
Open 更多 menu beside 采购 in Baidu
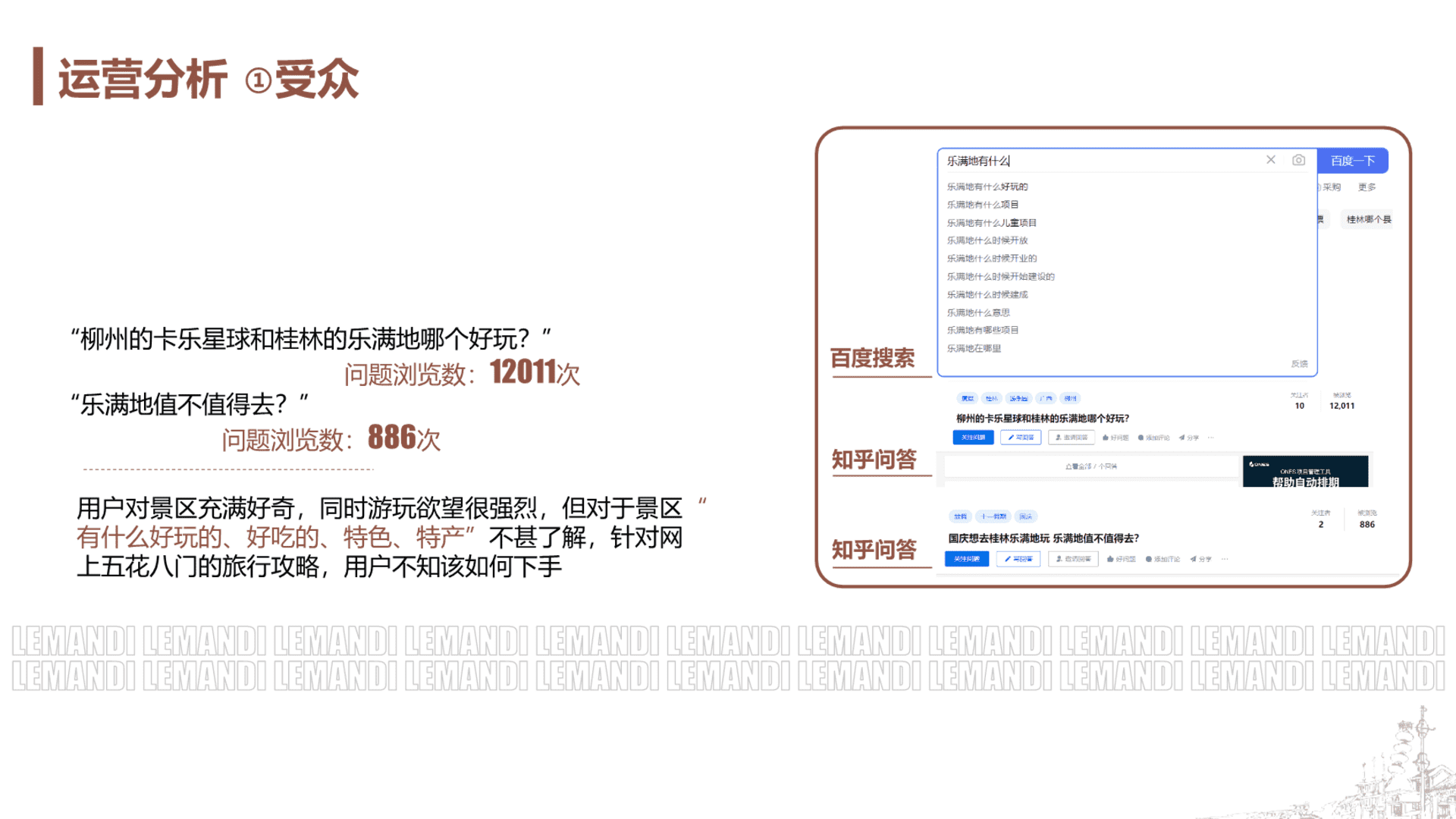(1367, 187)
